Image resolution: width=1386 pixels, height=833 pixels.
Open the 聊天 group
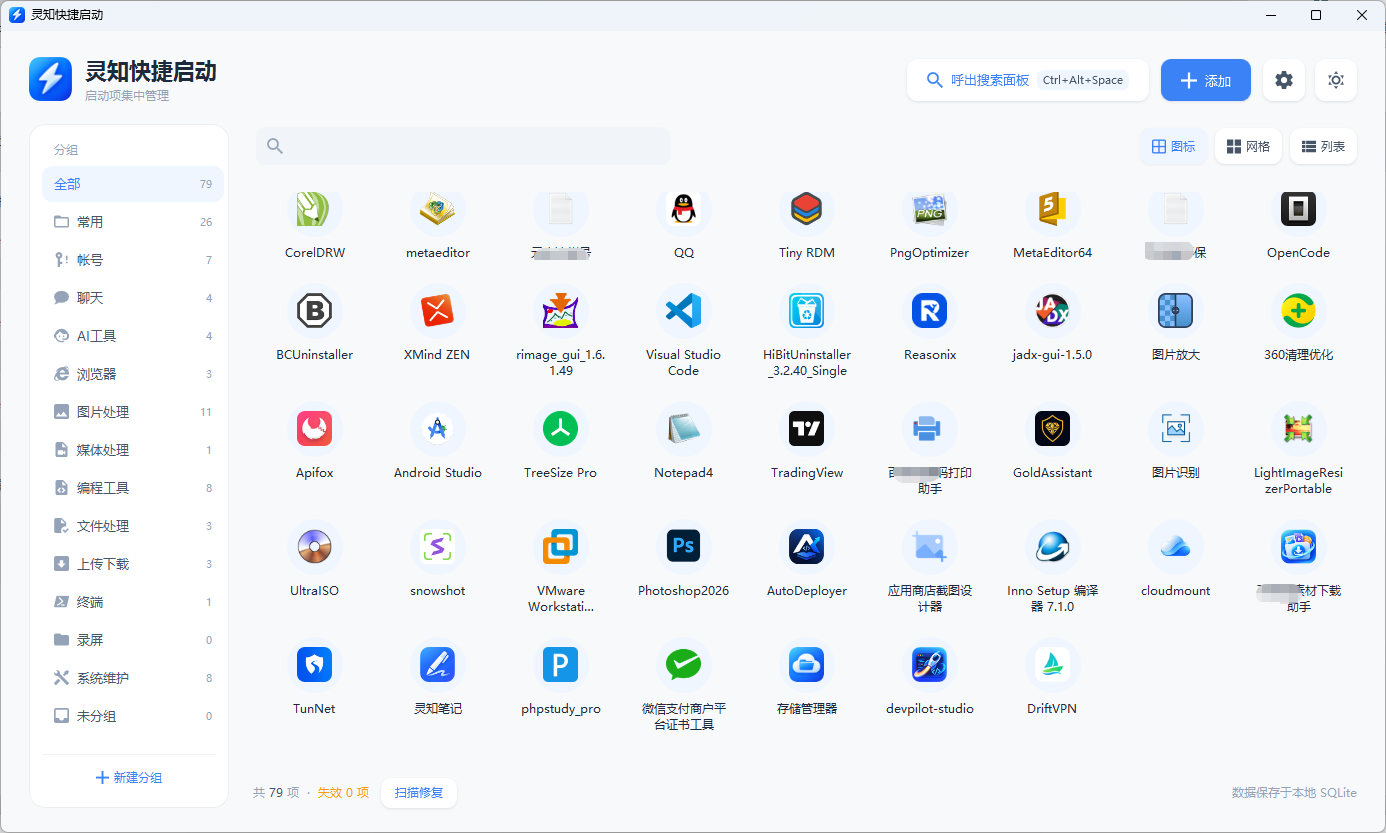pos(133,298)
